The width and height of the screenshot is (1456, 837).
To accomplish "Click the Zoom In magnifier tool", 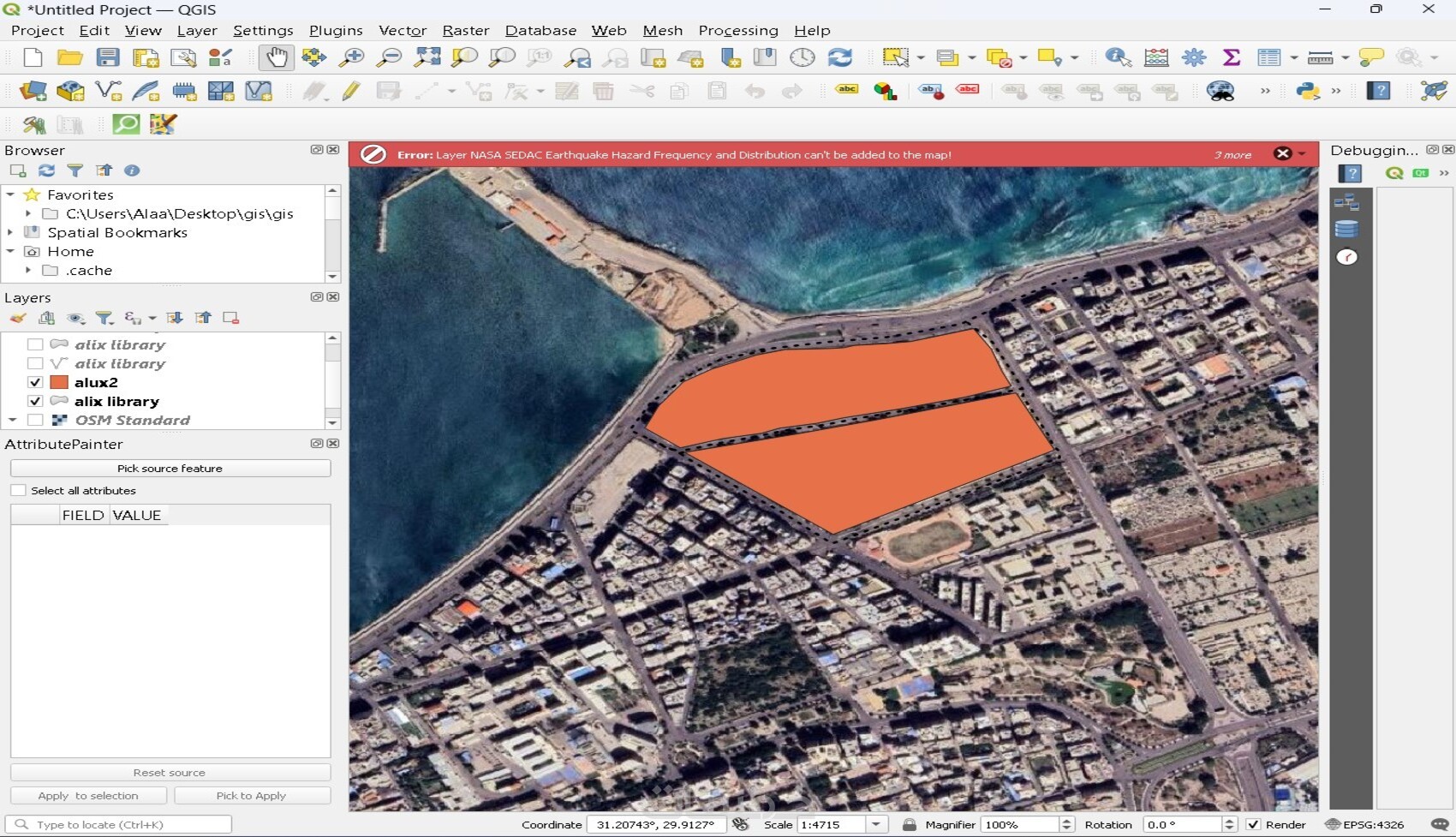I will click(351, 57).
